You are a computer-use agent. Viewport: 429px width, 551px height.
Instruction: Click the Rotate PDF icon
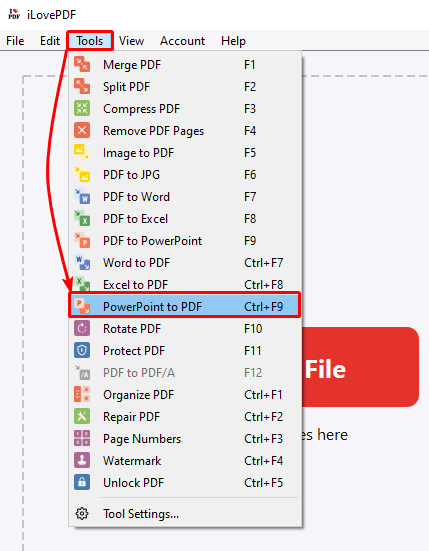tap(82, 329)
